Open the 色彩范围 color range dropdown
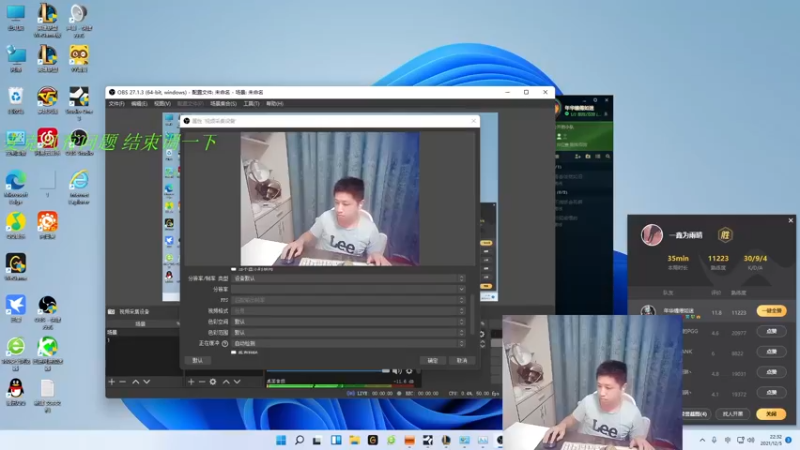 coord(348,333)
